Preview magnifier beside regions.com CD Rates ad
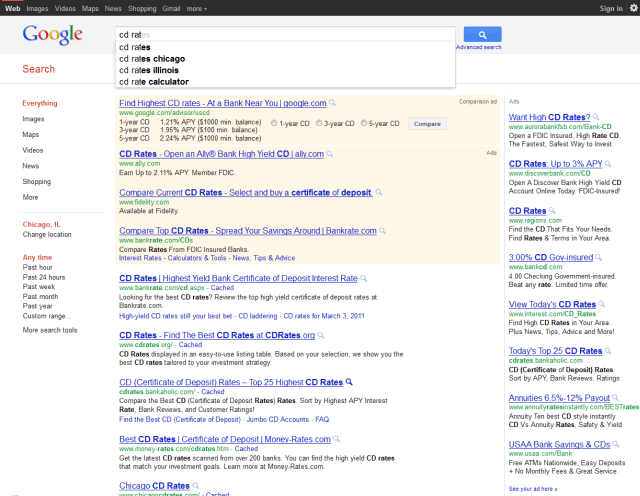The width and height of the screenshot is (640, 496). click(x=552, y=211)
